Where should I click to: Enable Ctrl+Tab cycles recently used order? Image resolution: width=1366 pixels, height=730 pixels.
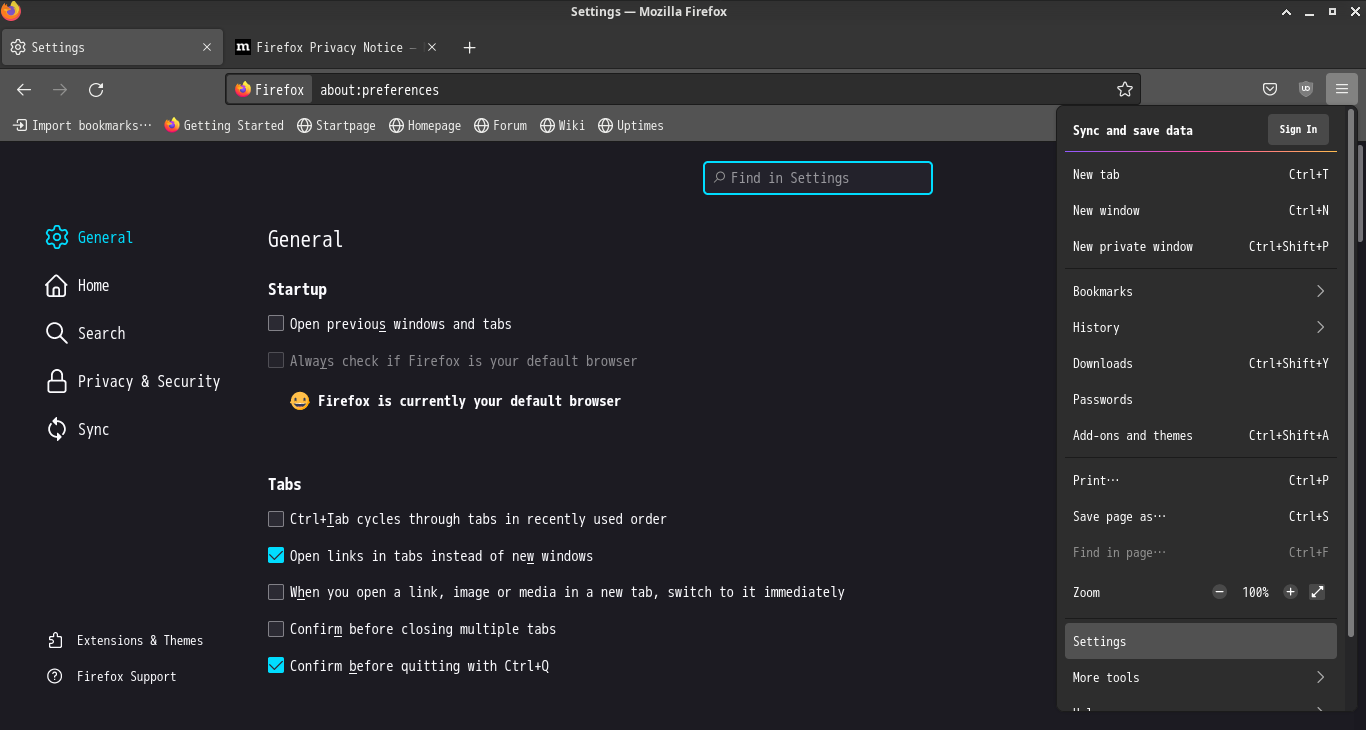(x=276, y=519)
